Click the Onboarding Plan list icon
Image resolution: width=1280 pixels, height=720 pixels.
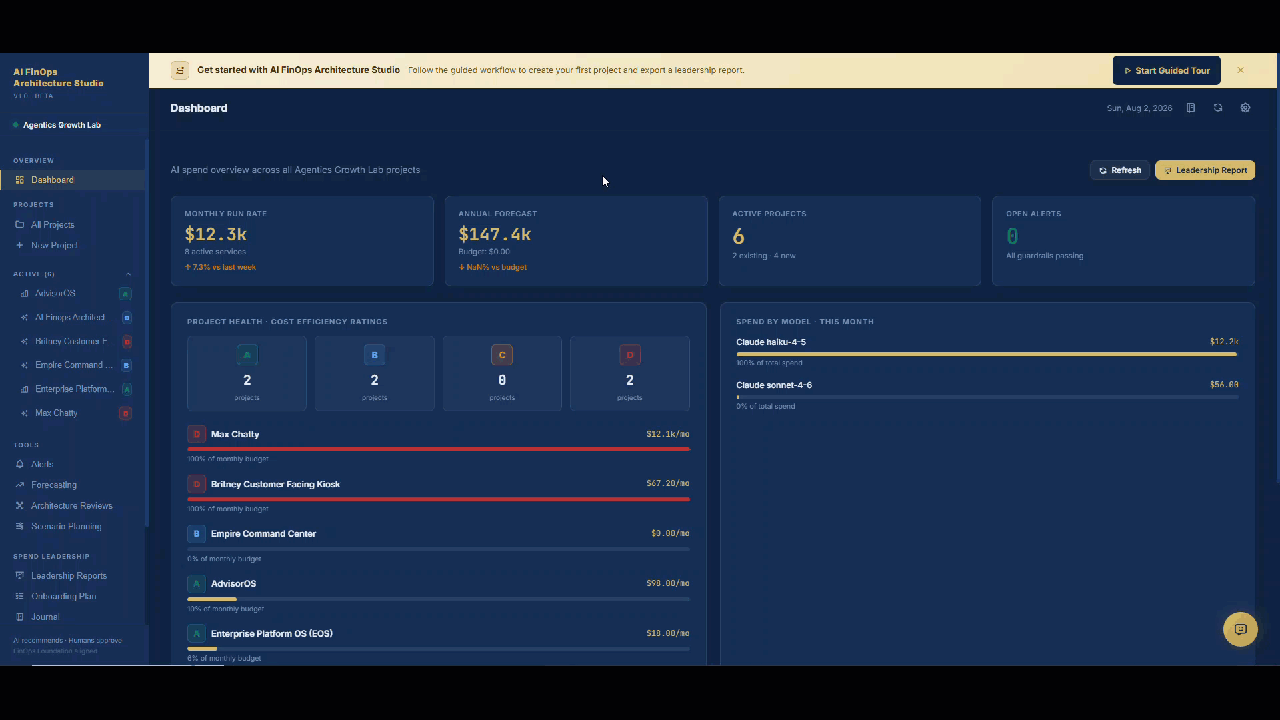pyautogui.click(x=20, y=596)
